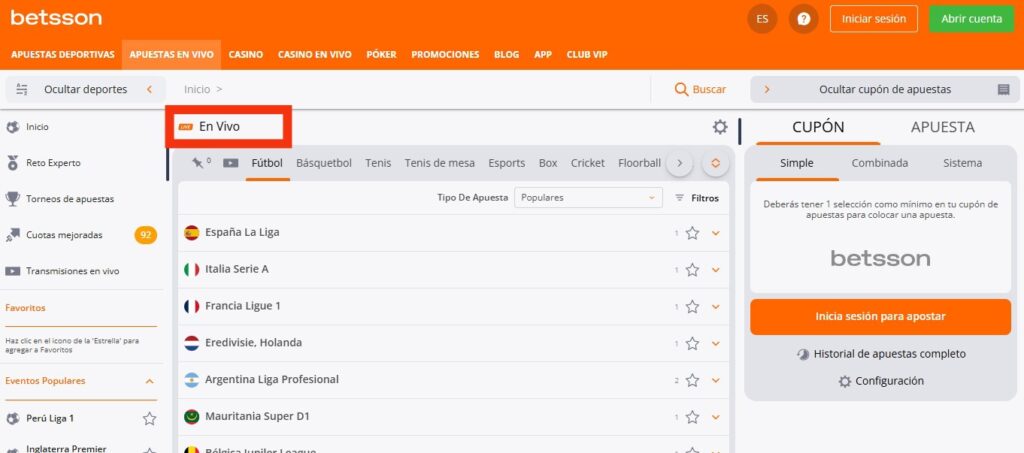The height and width of the screenshot is (453, 1024).
Task: Switch to Cupón tab
Action: pyautogui.click(x=818, y=128)
